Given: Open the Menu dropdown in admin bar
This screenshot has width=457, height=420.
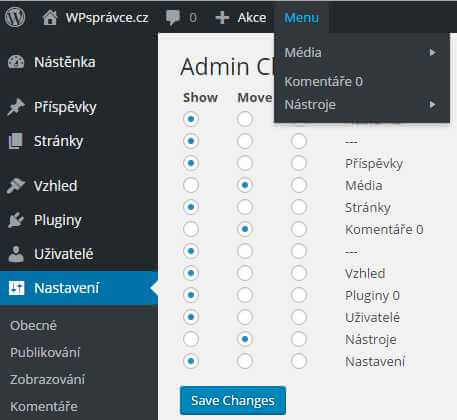Looking at the screenshot, I should pos(301,17).
